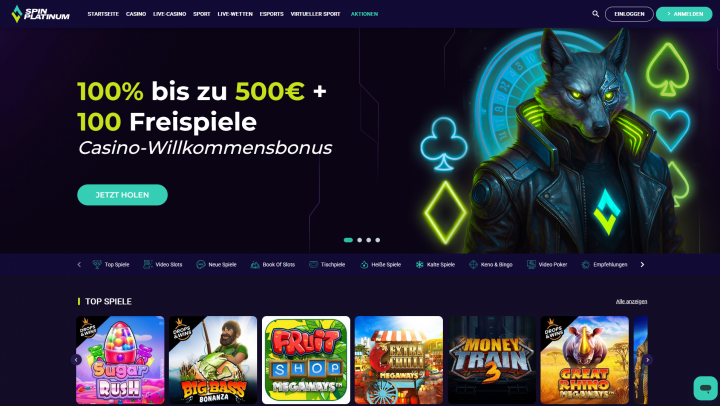Open the Book Of Slots category
The width and height of the screenshot is (720, 406).
[273, 265]
